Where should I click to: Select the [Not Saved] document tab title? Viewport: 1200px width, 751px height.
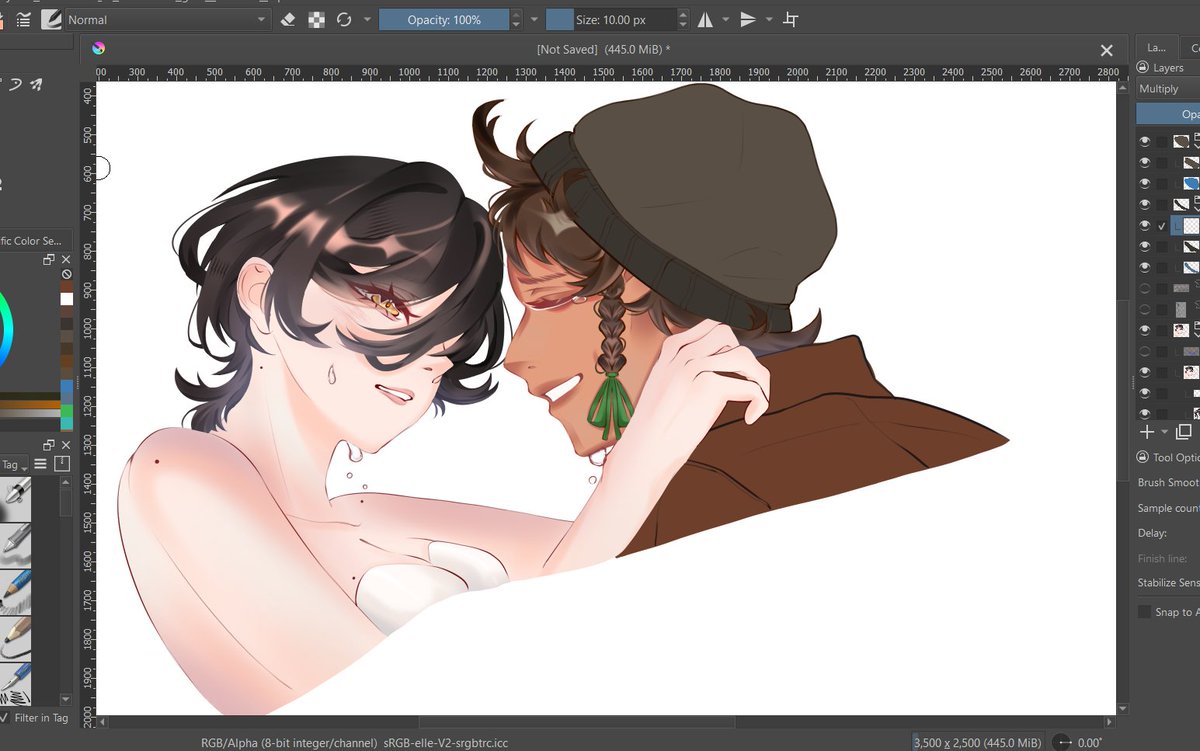(604, 49)
